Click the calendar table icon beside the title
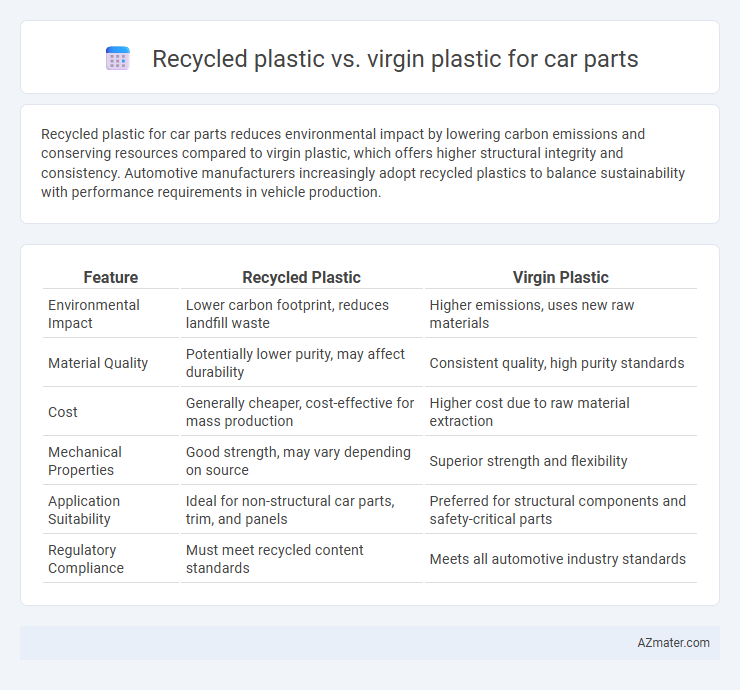This screenshot has height=690, width=740. point(118,59)
